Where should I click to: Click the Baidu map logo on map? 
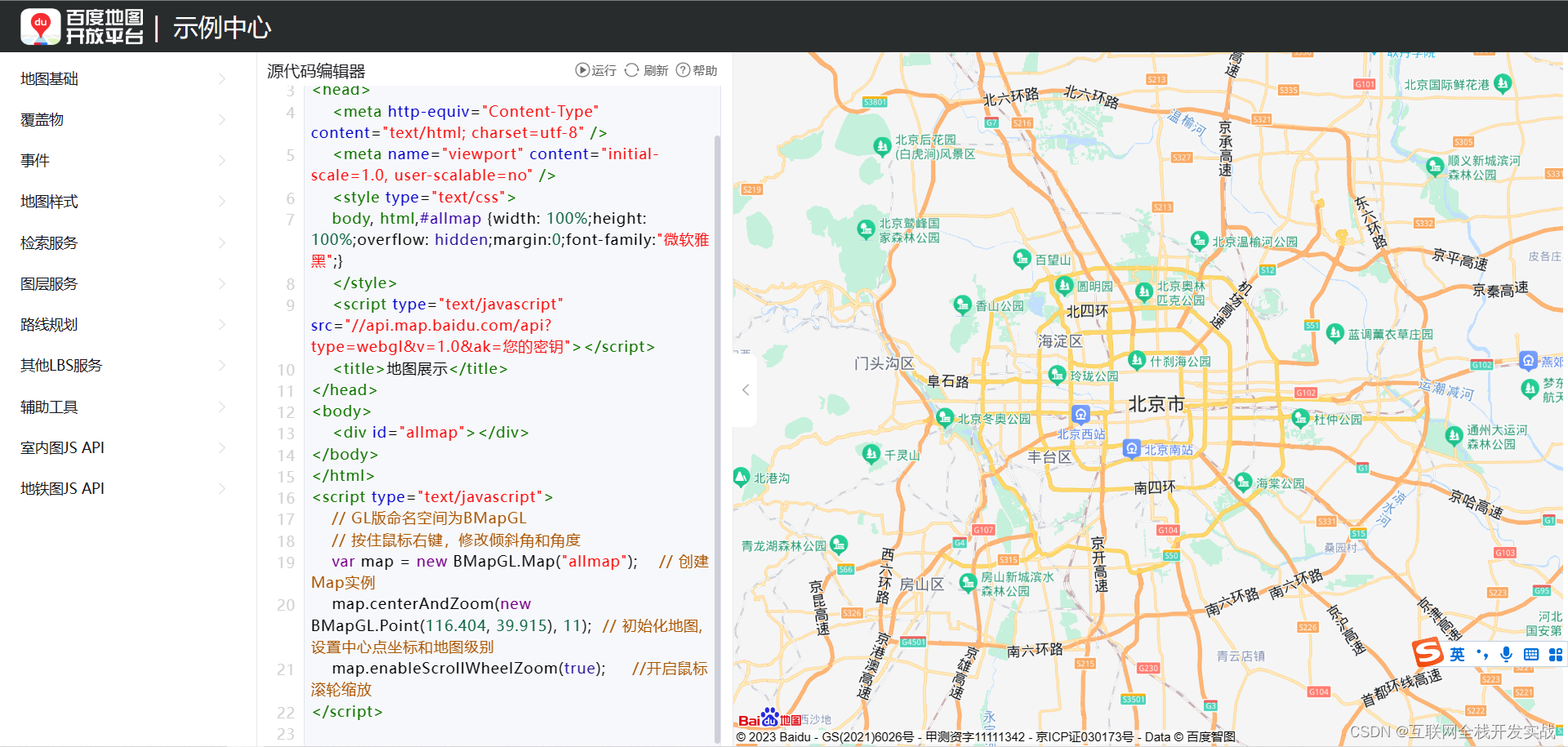[x=770, y=718]
